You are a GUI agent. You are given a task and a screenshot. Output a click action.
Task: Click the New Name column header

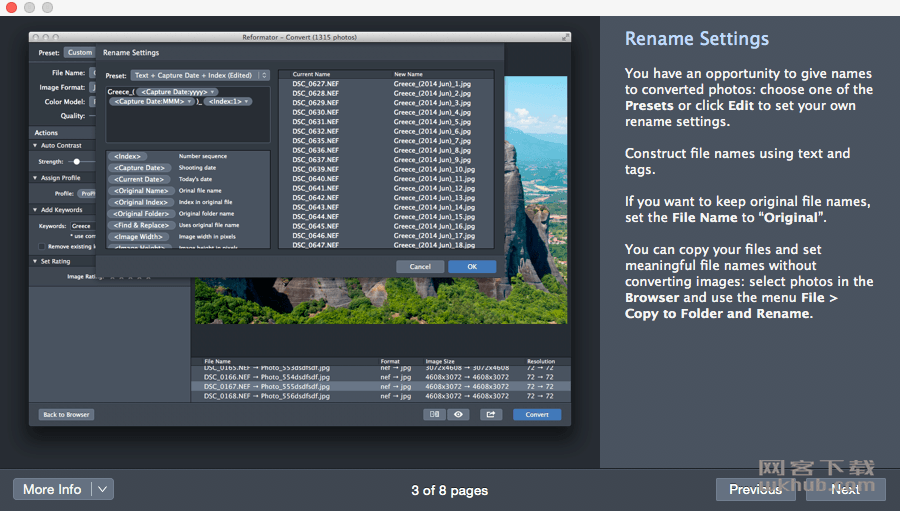coord(408,74)
